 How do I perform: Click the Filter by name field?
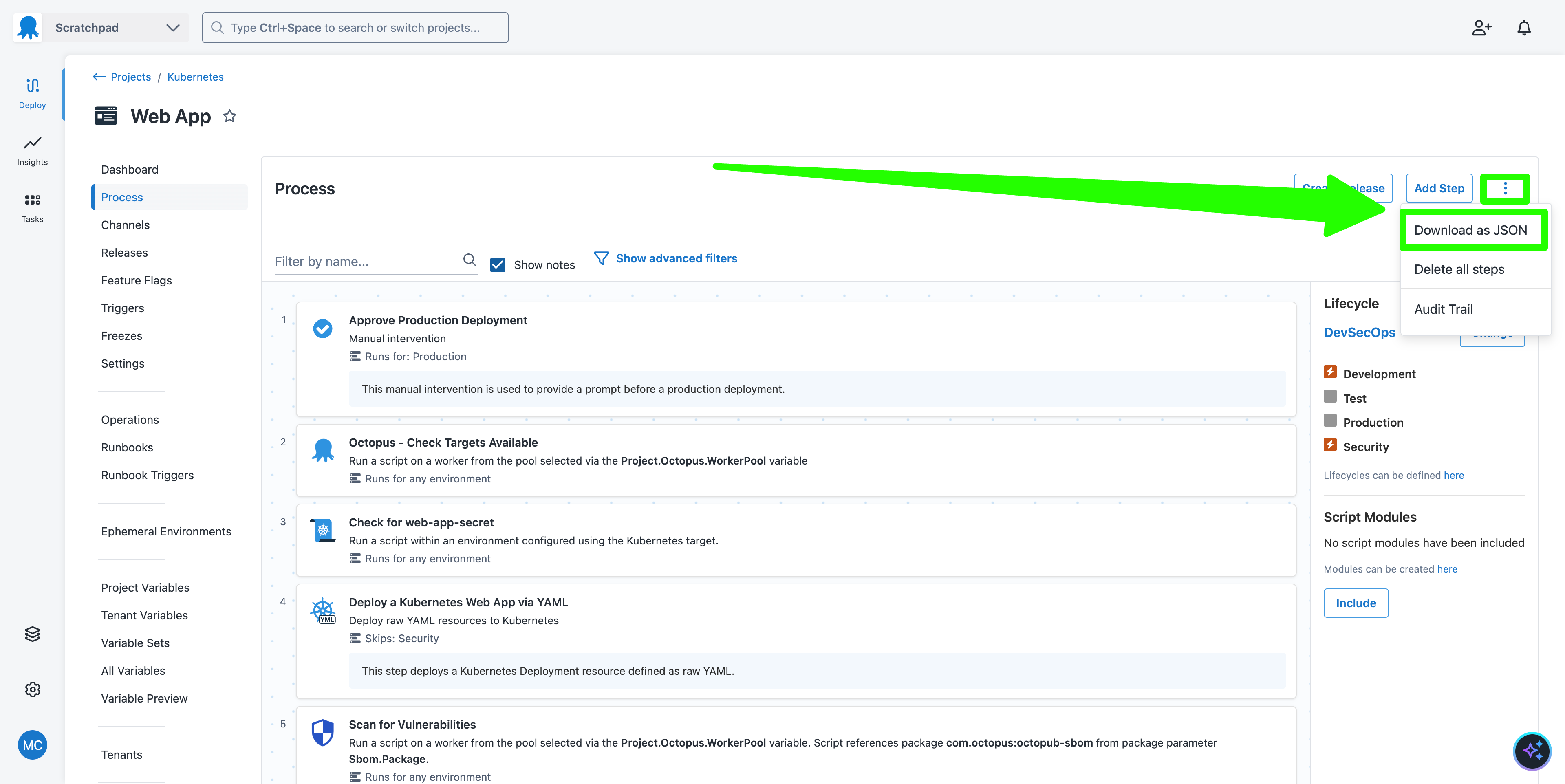[366, 261]
